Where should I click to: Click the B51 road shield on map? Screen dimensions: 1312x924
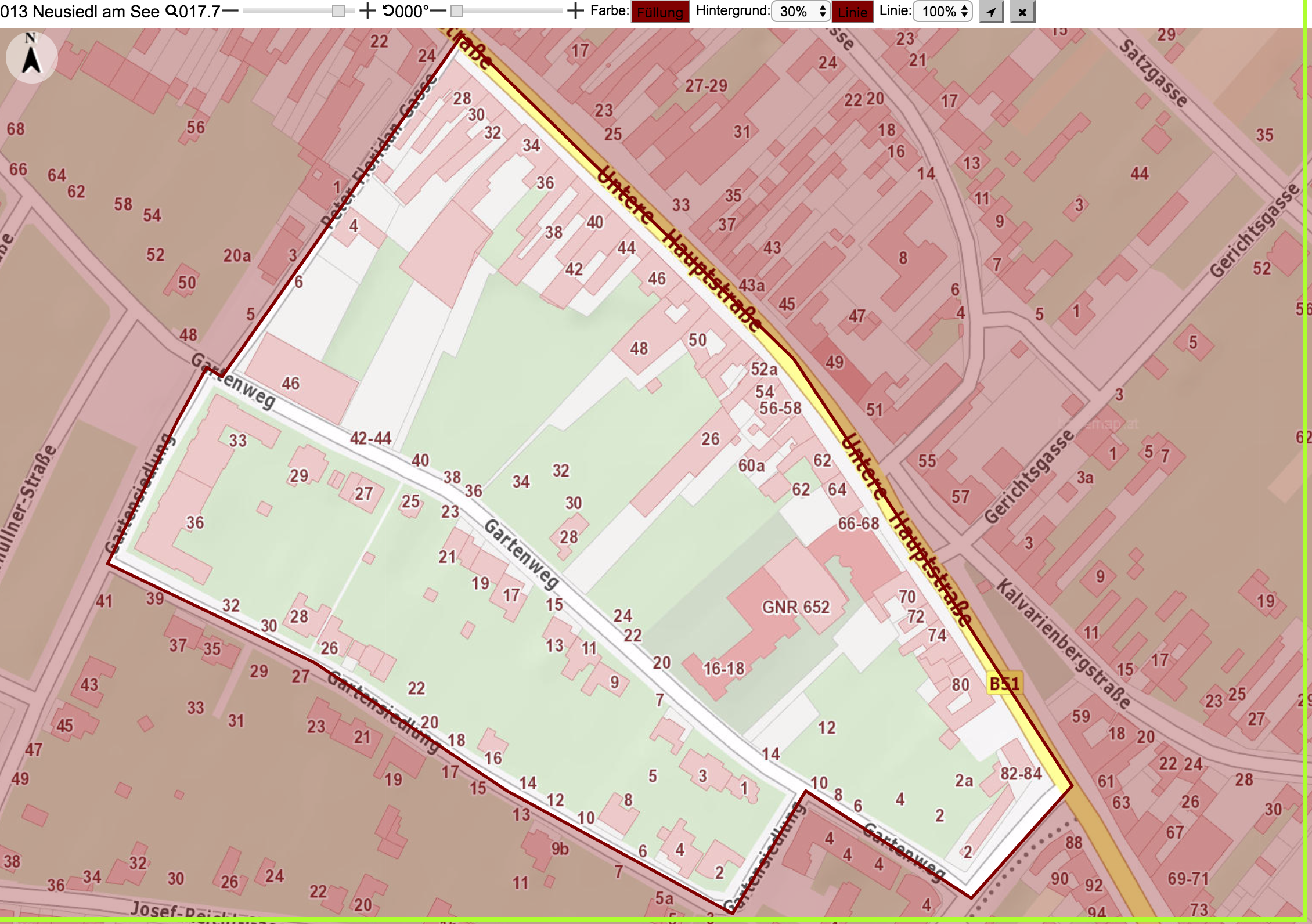(x=1004, y=684)
